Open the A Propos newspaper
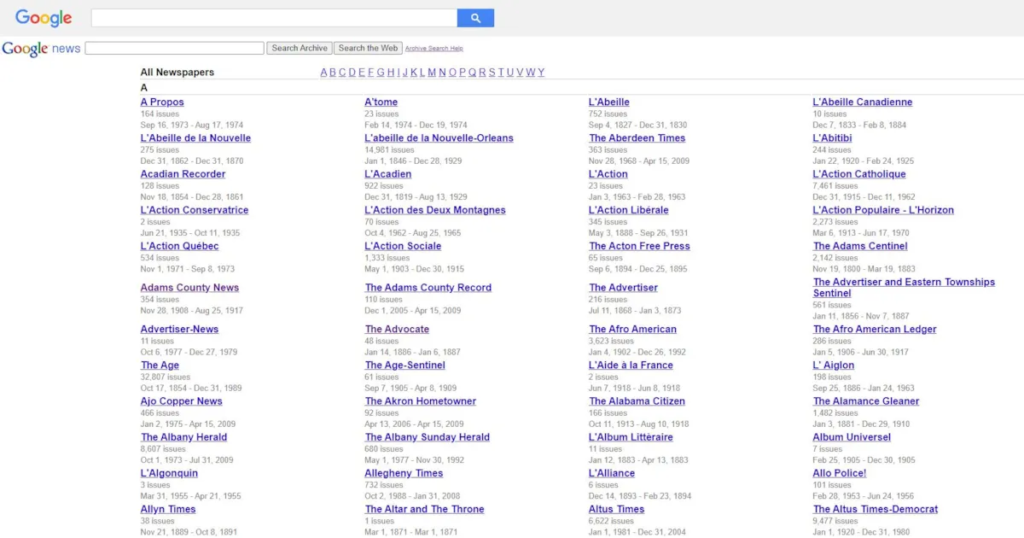 (162, 102)
